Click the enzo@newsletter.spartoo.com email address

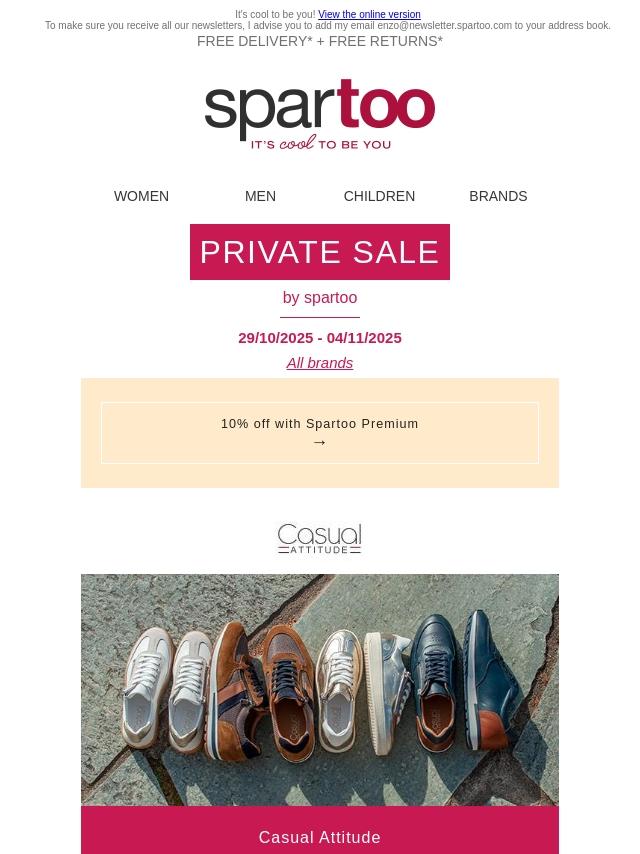(x=444, y=26)
